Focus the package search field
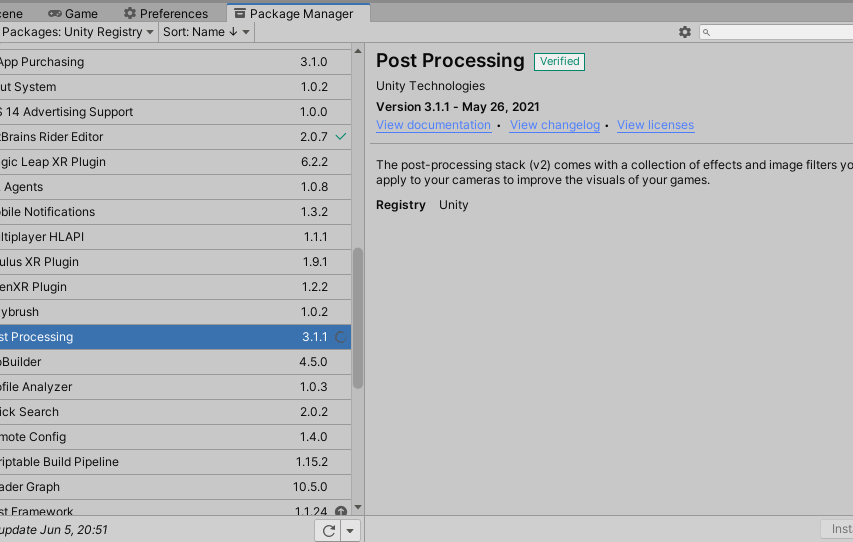This screenshot has height=542, width=853. tap(778, 33)
